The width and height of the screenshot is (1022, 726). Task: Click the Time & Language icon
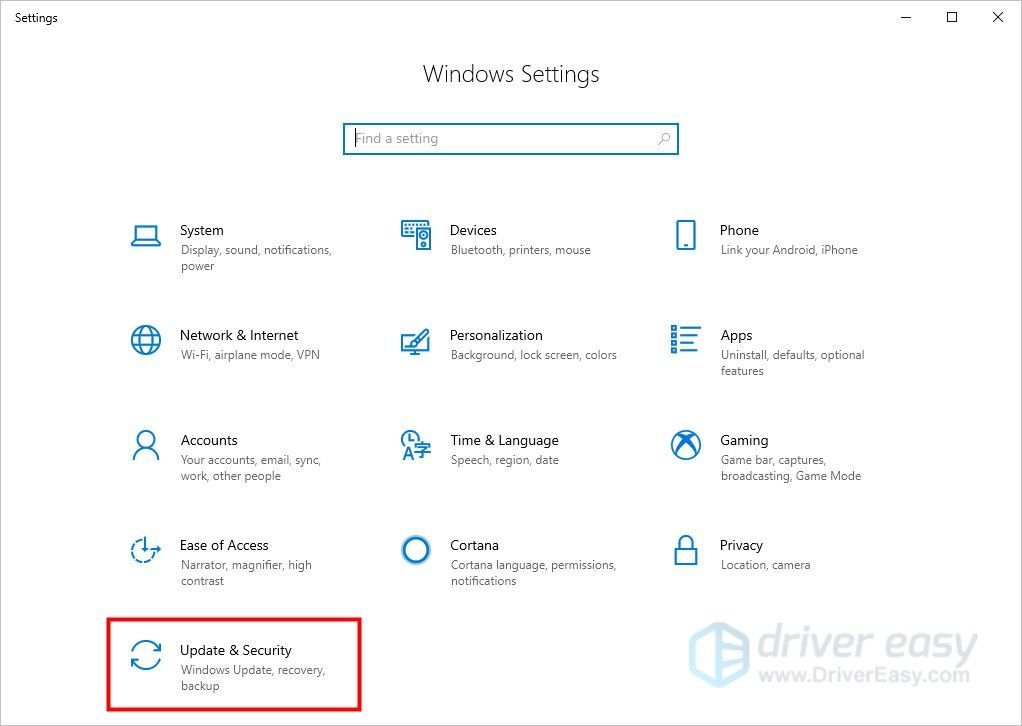tap(416, 445)
